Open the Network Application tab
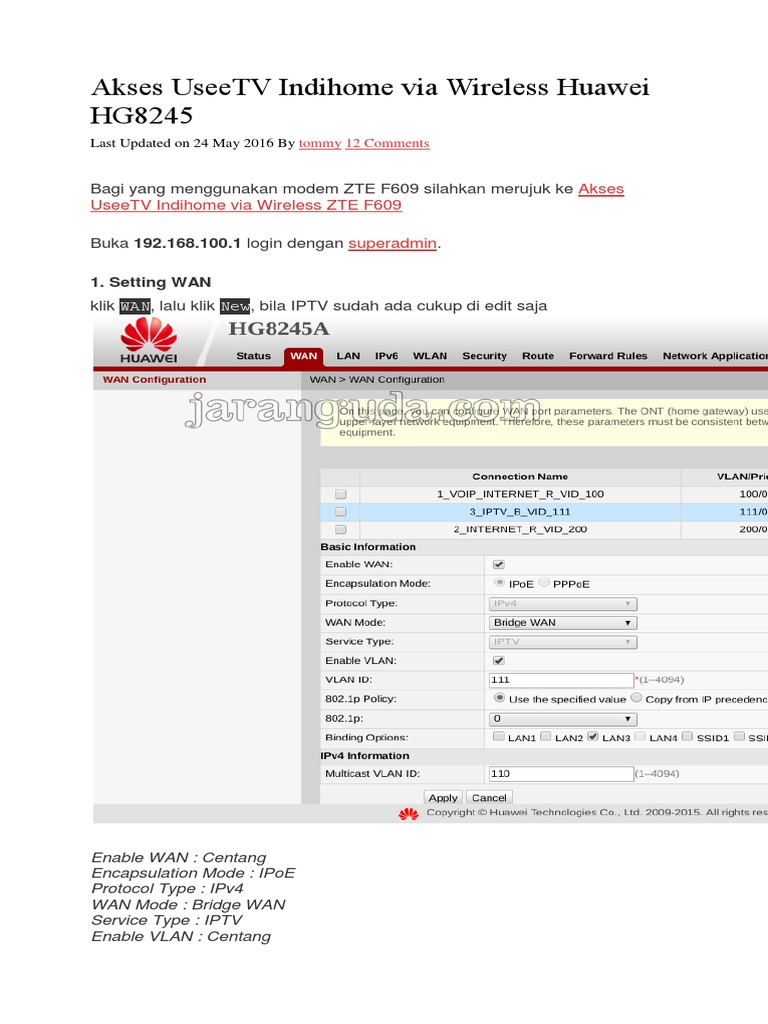The width and height of the screenshot is (768, 1024). coord(715,356)
